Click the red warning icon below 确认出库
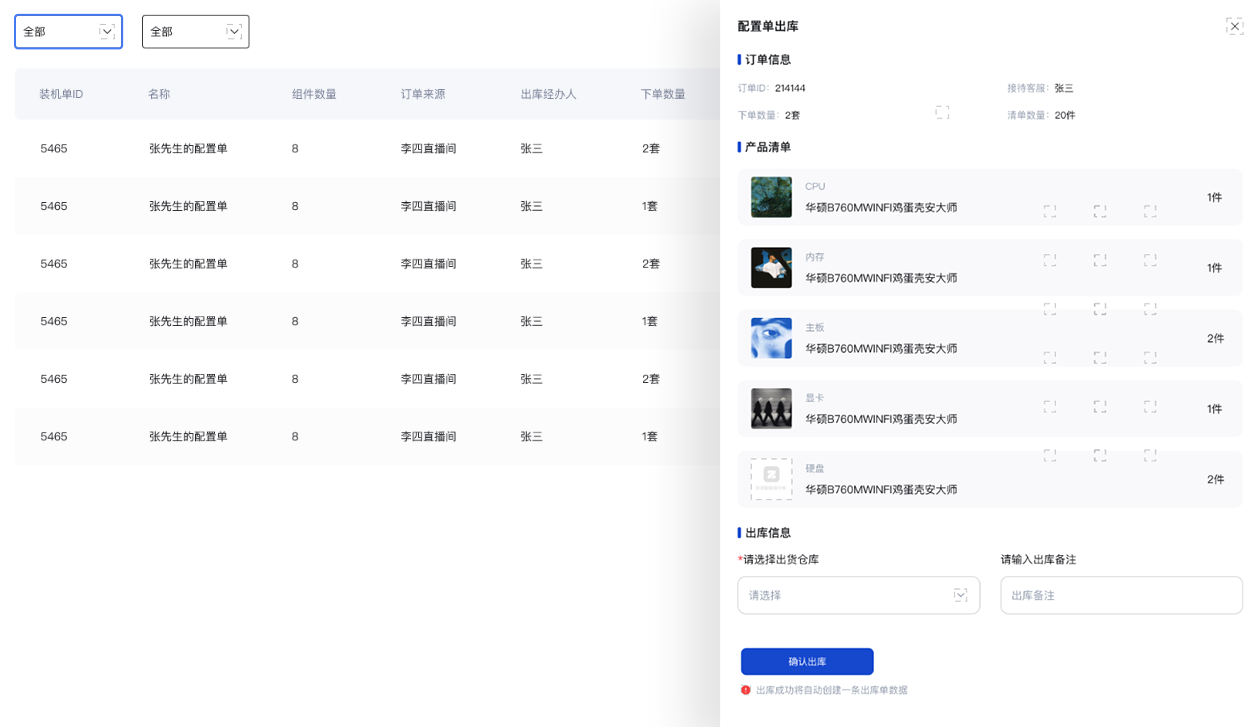The width and height of the screenshot is (1259, 727). pyautogui.click(x=746, y=690)
